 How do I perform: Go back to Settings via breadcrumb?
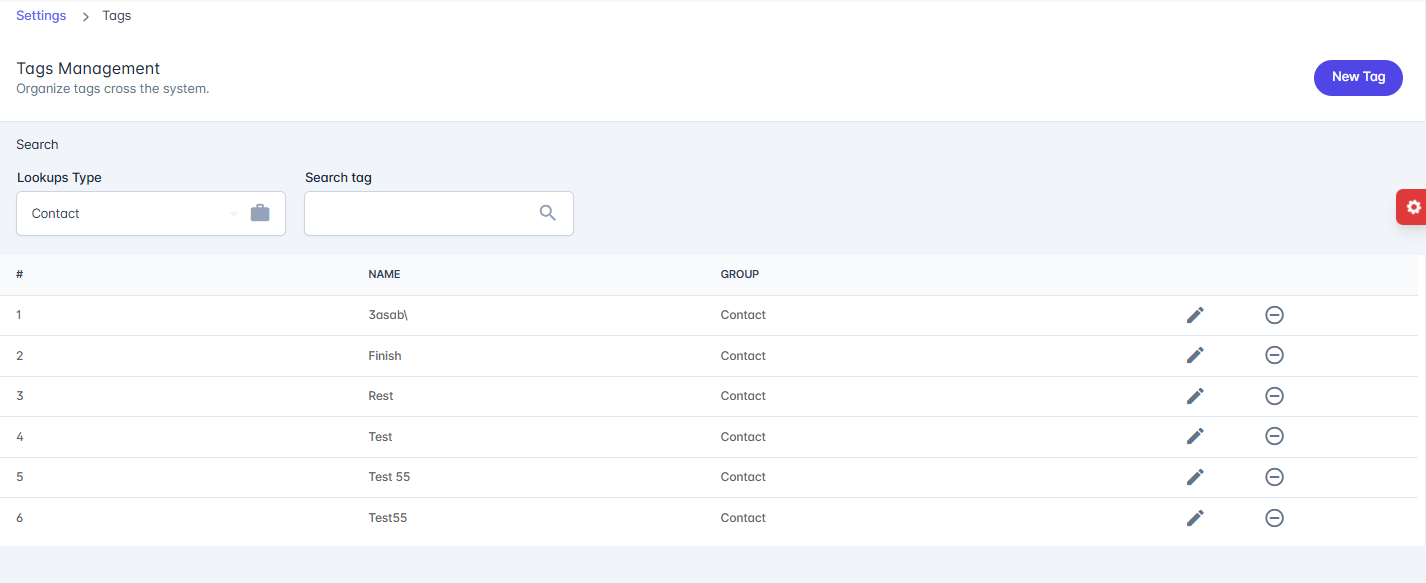[41, 16]
